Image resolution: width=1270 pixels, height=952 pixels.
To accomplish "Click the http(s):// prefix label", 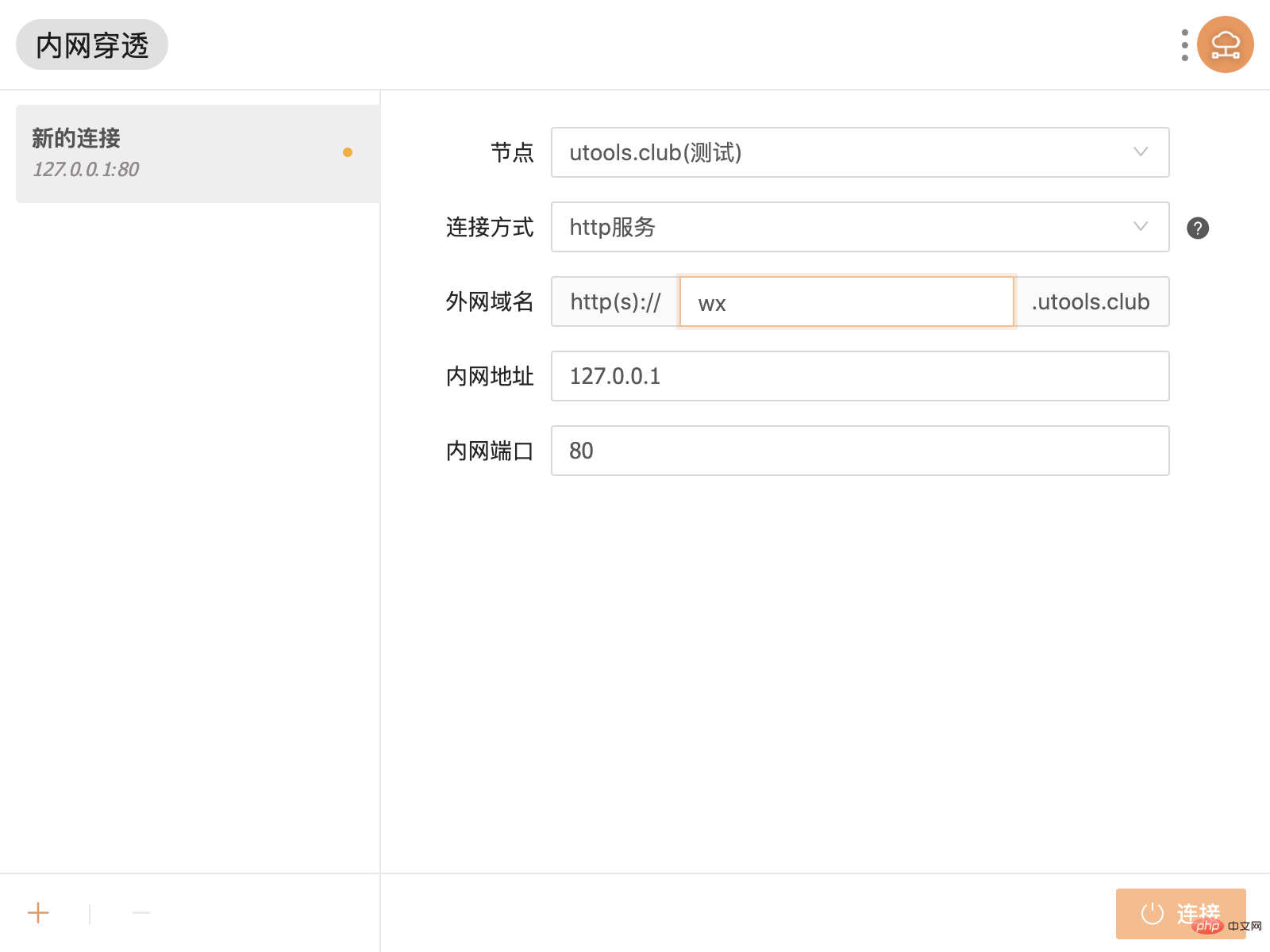I will [615, 301].
